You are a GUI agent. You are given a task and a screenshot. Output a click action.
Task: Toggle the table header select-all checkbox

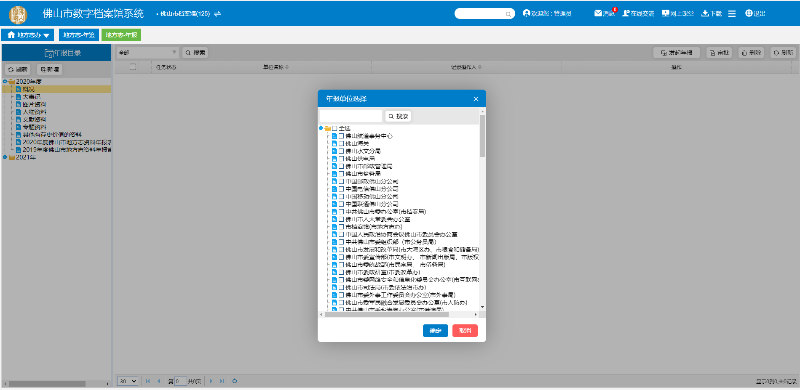133,67
